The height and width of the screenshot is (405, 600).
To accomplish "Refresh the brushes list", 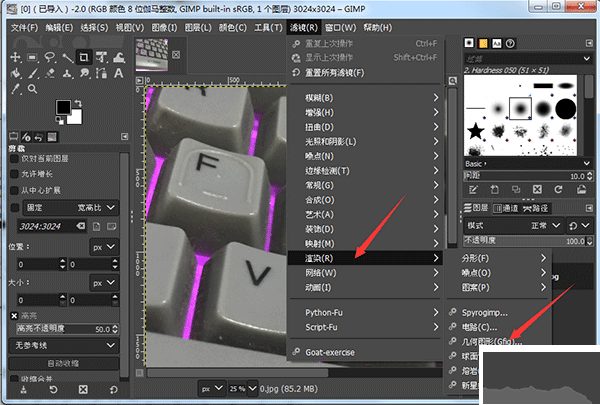I will pyautogui.click(x=558, y=189).
